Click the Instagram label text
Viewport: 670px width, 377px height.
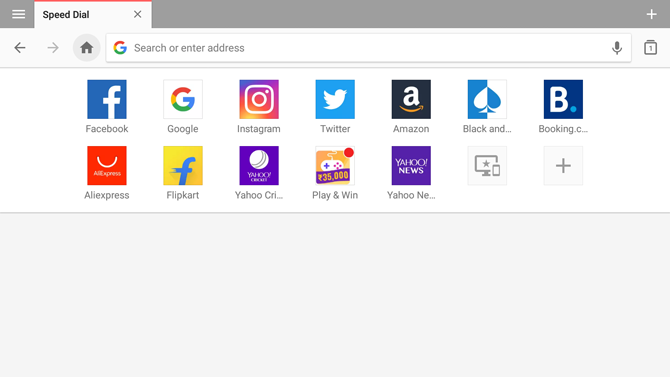click(x=259, y=129)
